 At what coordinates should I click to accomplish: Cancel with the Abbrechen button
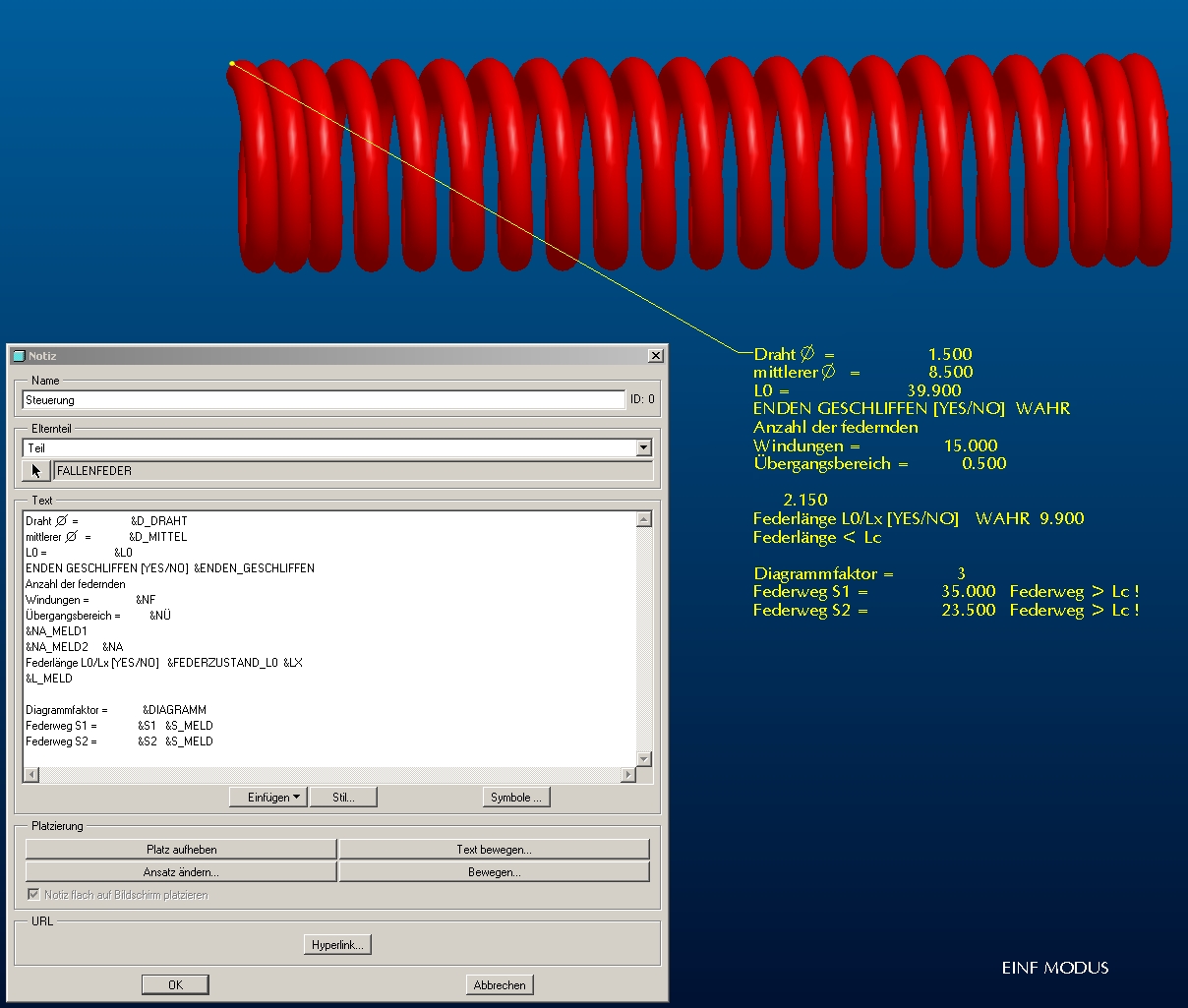[500, 984]
